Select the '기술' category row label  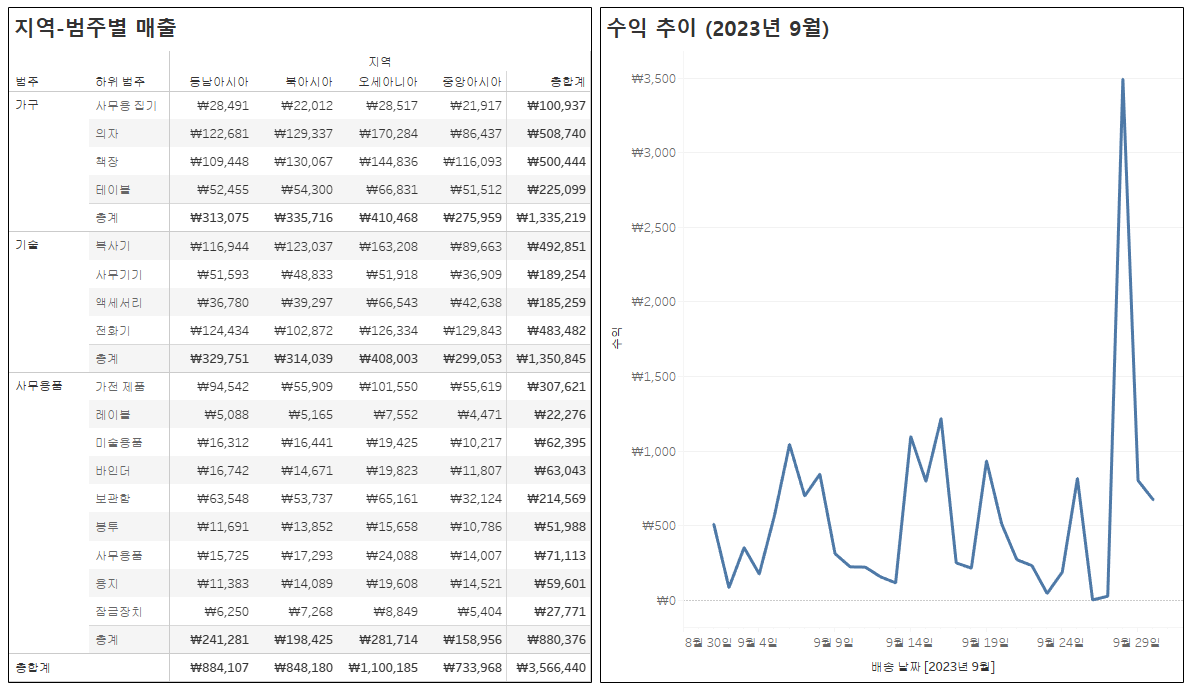click(27, 245)
